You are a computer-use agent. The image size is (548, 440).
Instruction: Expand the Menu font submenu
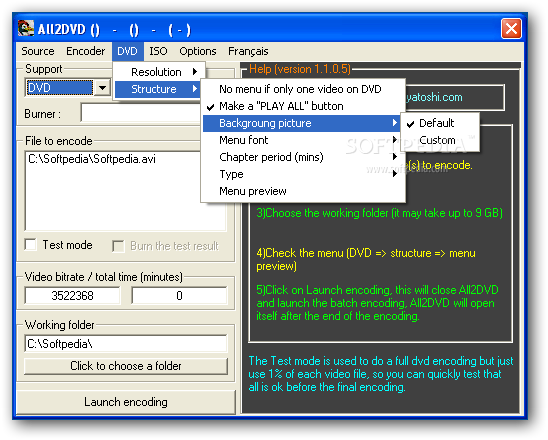point(303,140)
